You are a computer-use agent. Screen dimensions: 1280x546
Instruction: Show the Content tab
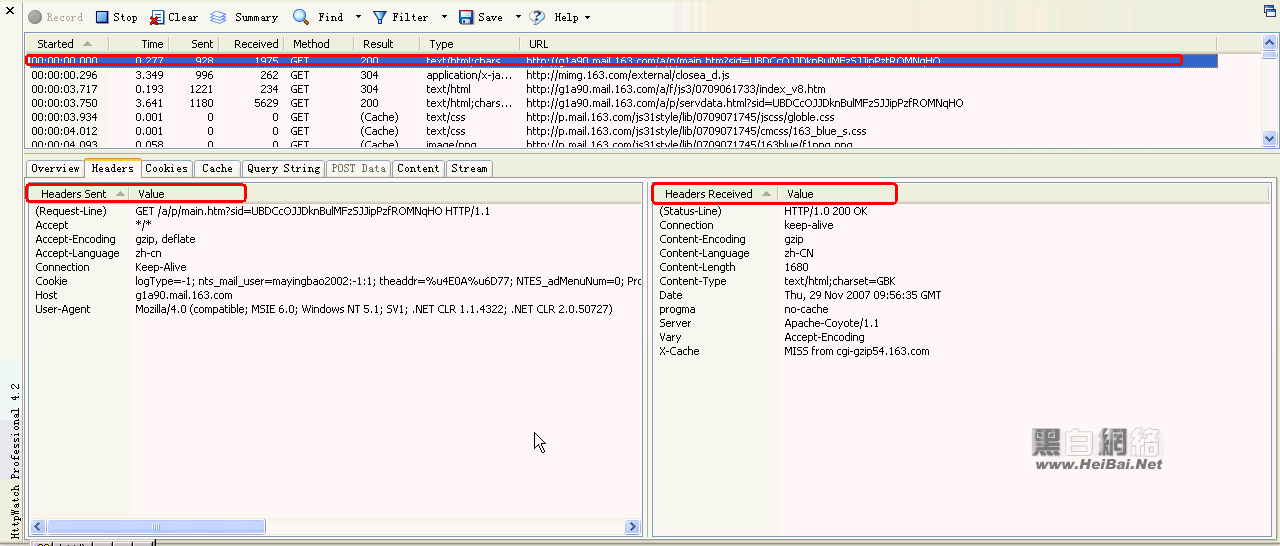tap(418, 169)
